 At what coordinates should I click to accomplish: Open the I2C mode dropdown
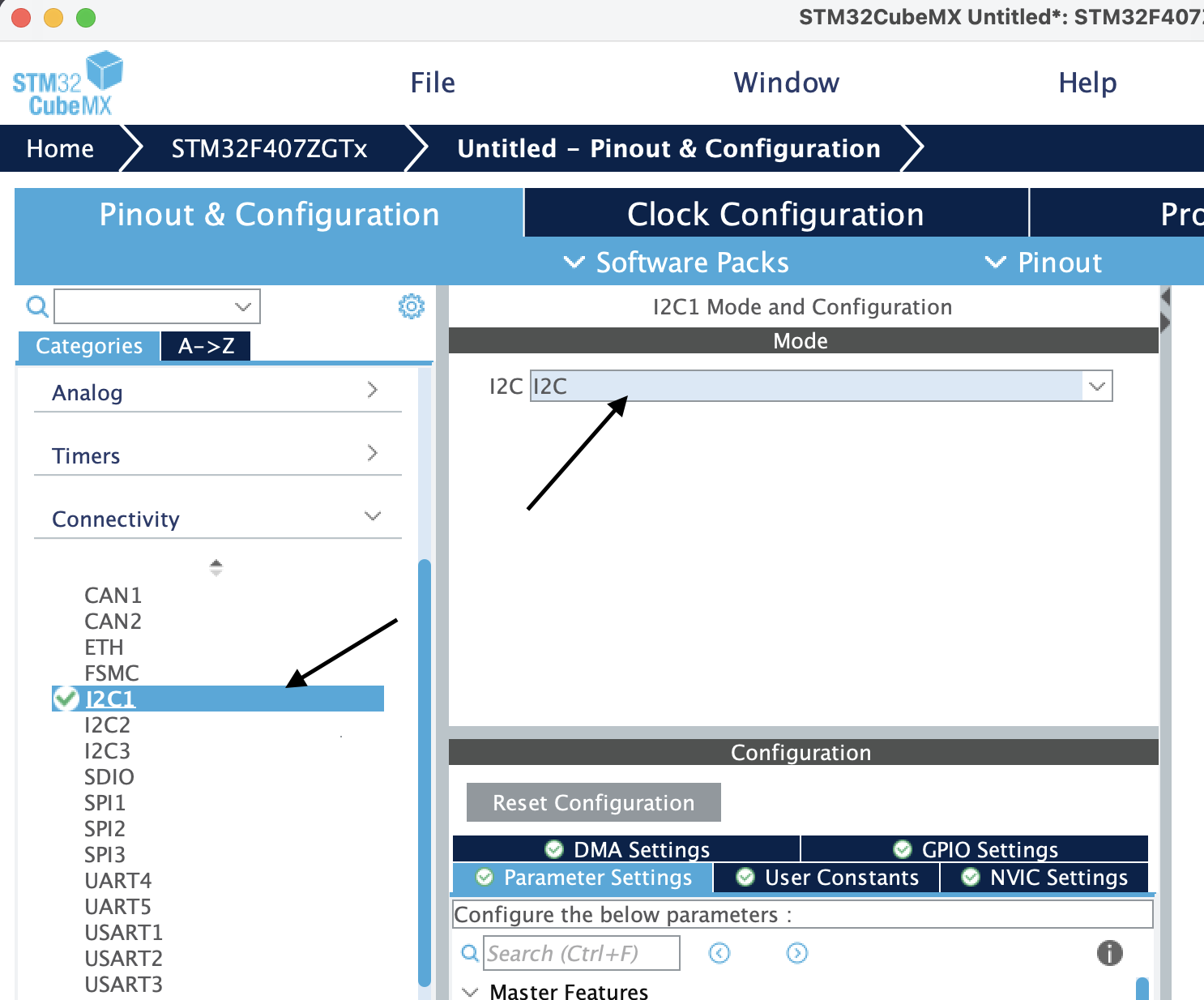click(1096, 387)
